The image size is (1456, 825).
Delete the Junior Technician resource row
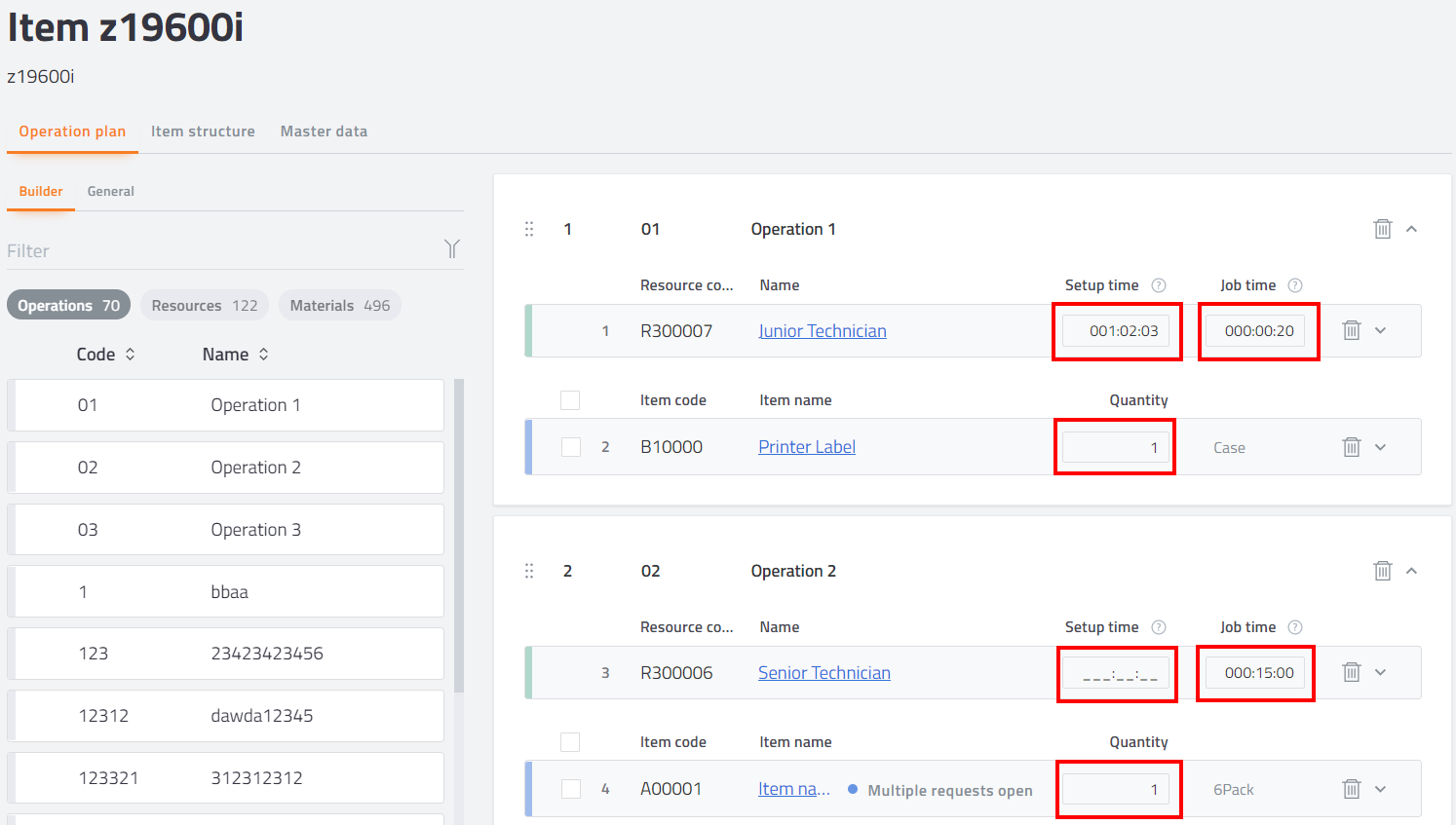point(1352,330)
